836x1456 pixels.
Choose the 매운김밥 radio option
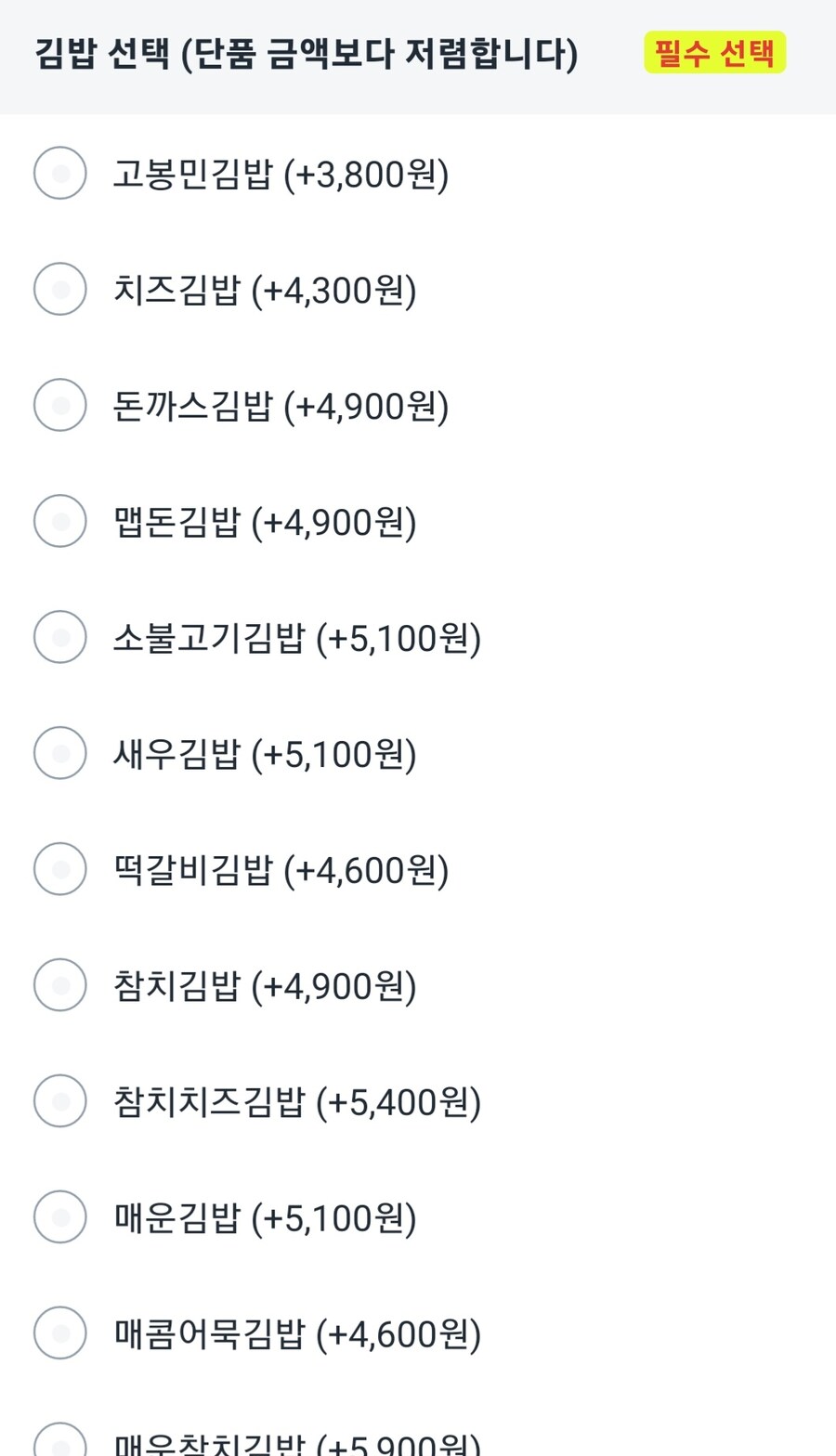[60, 1217]
